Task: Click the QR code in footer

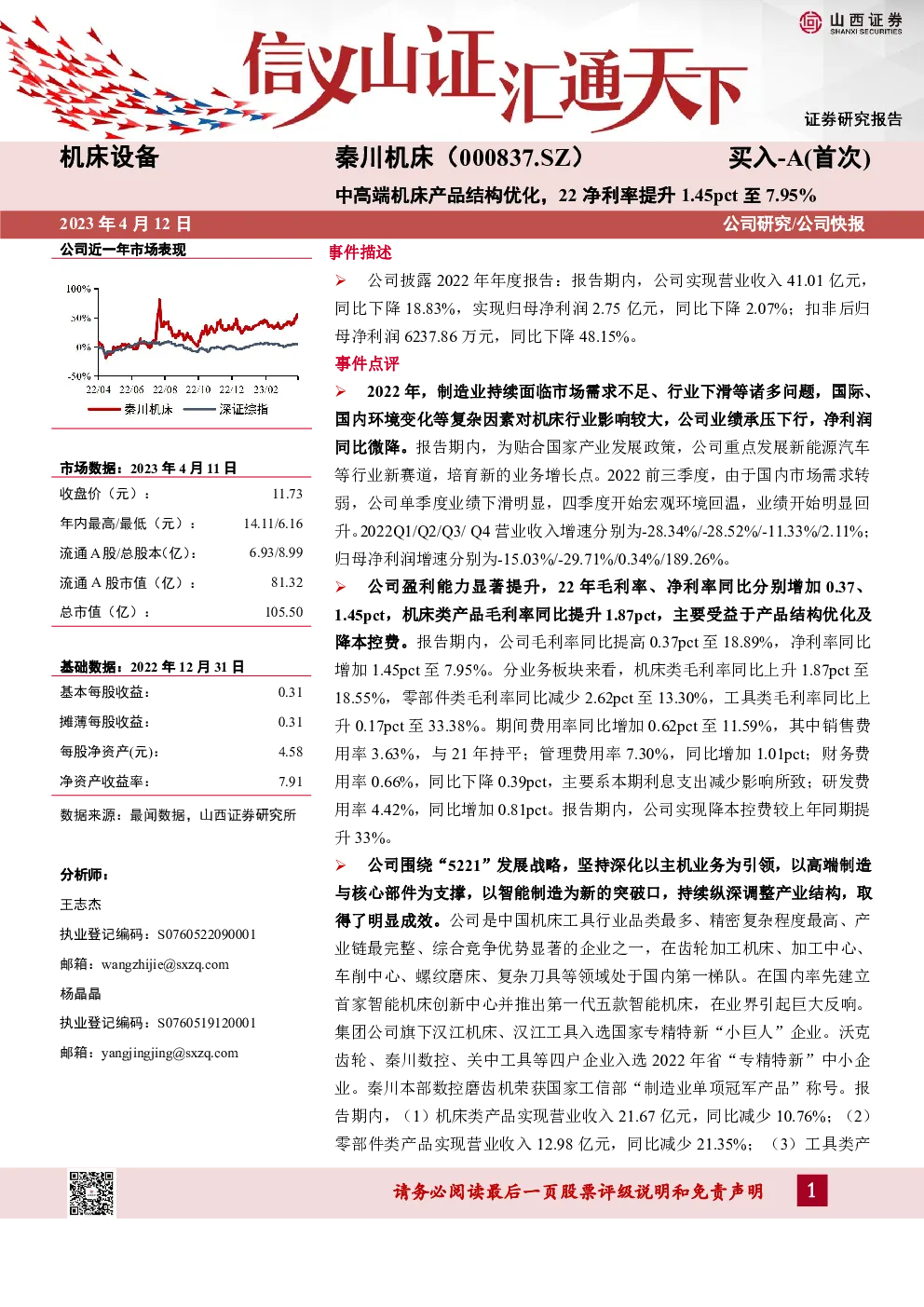Action: pyautogui.click(x=92, y=1192)
